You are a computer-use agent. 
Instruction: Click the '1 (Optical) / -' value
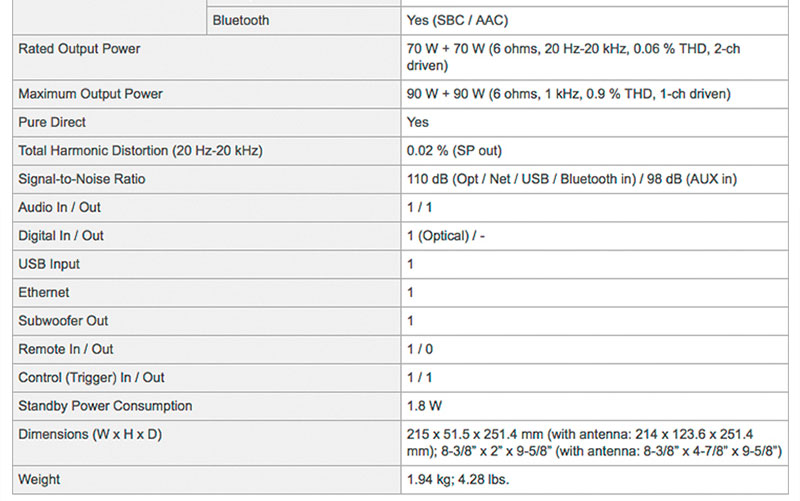pyautogui.click(x=446, y=236)
